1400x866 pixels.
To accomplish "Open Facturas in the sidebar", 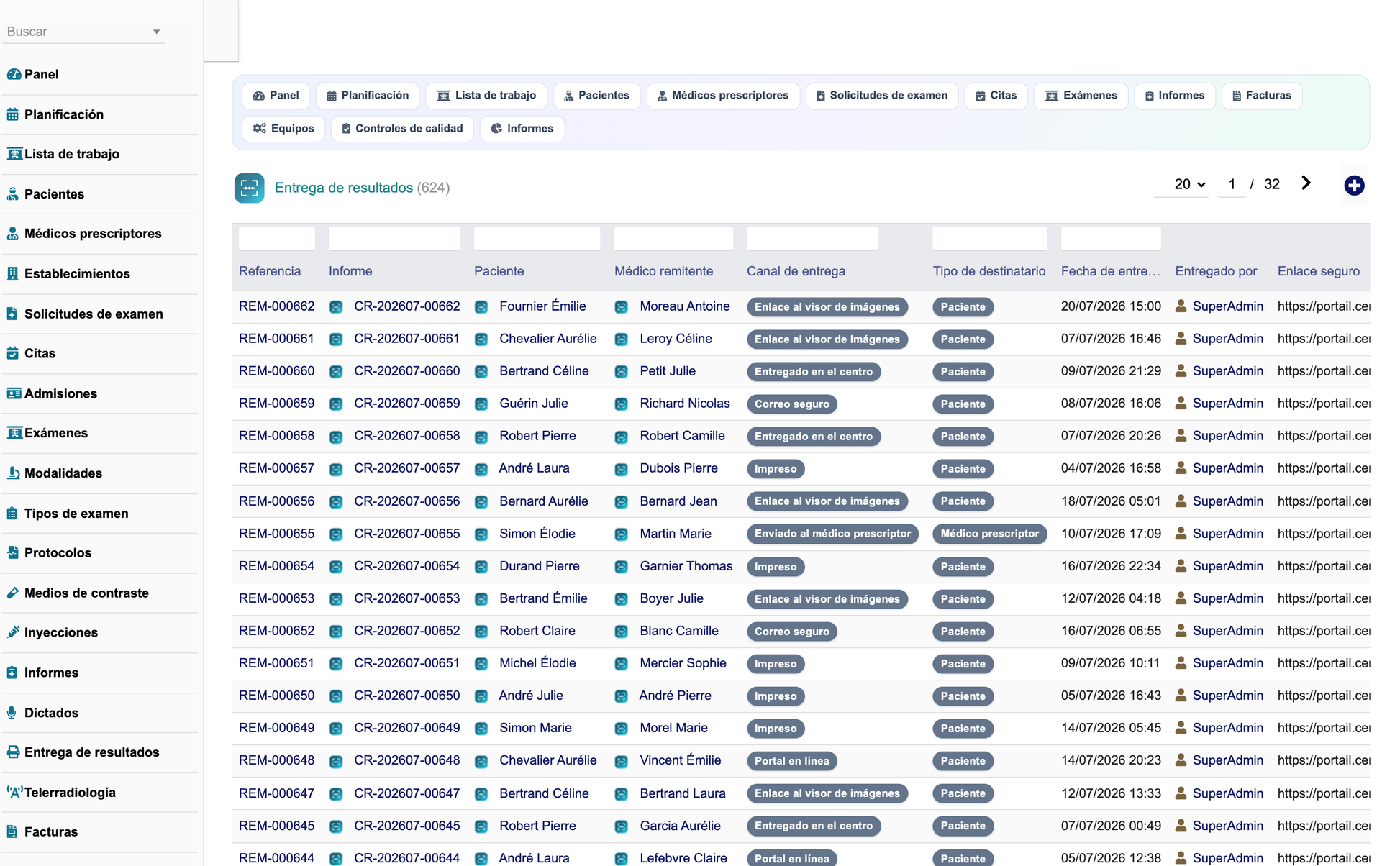I will (x=50, y=832).
